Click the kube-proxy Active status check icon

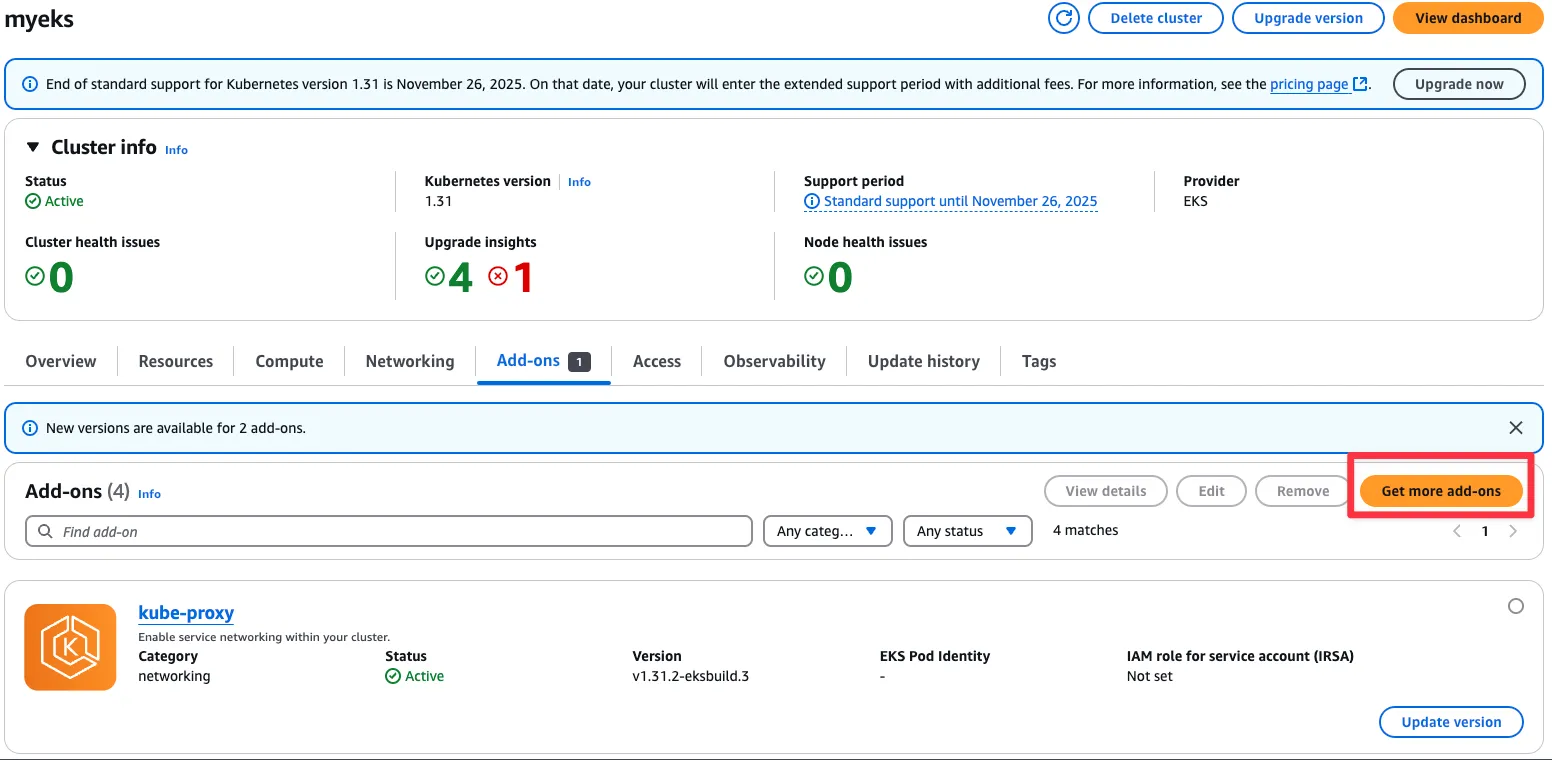393,676
